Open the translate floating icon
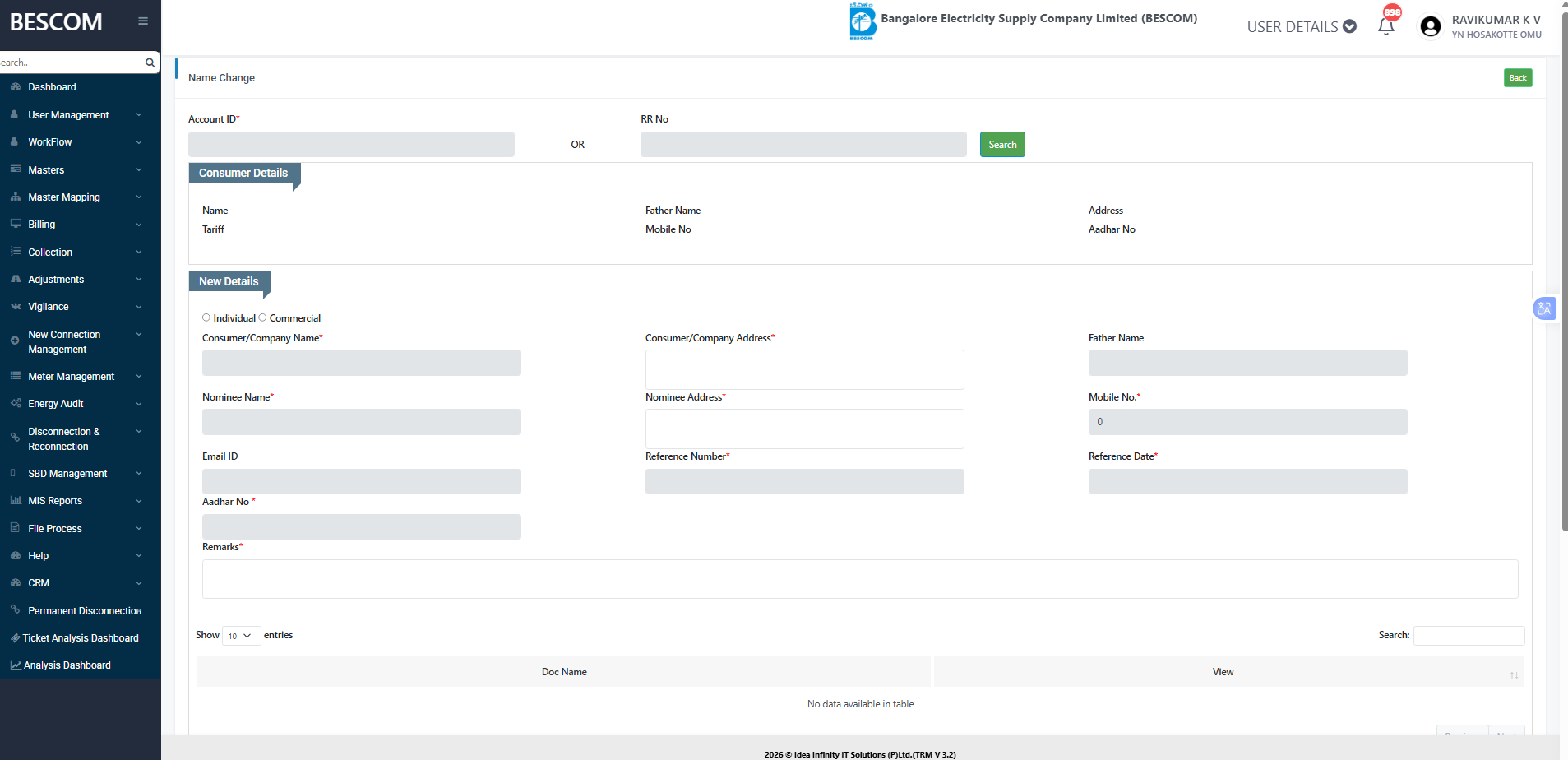Viewport: 1568px width, 760px height. (1543, 308)
